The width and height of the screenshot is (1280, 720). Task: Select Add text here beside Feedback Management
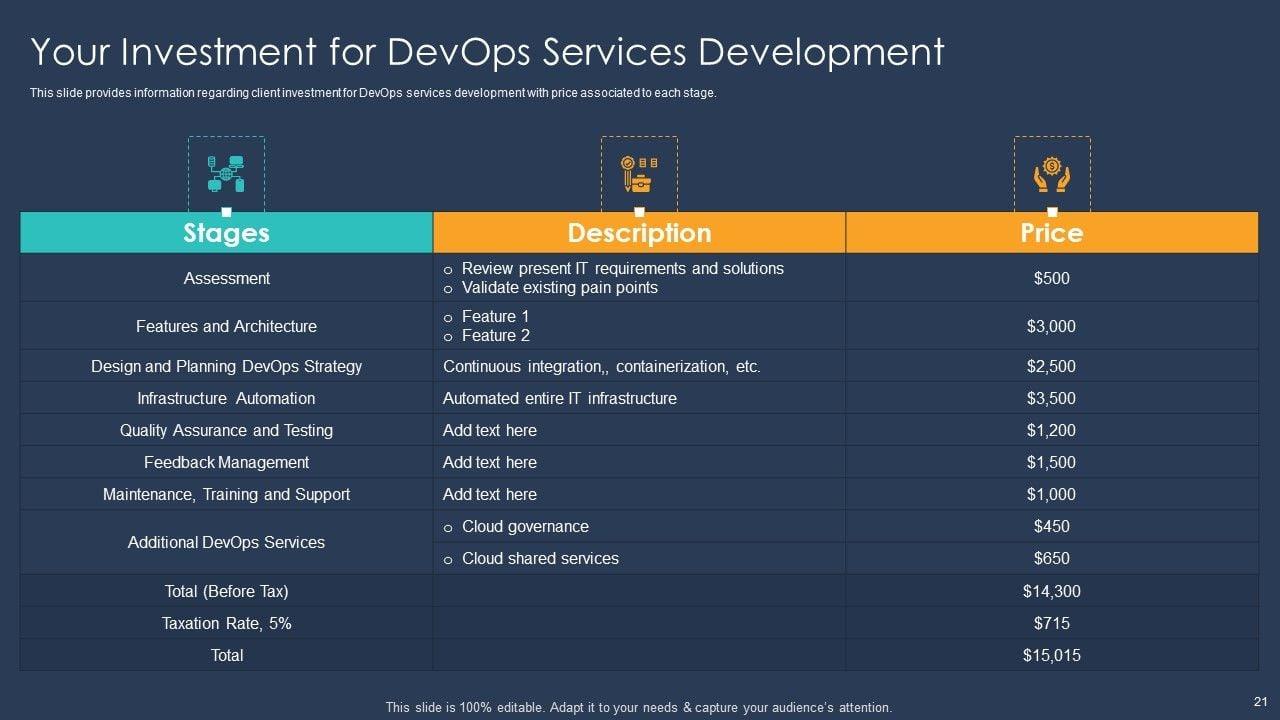tap(490, 462)
